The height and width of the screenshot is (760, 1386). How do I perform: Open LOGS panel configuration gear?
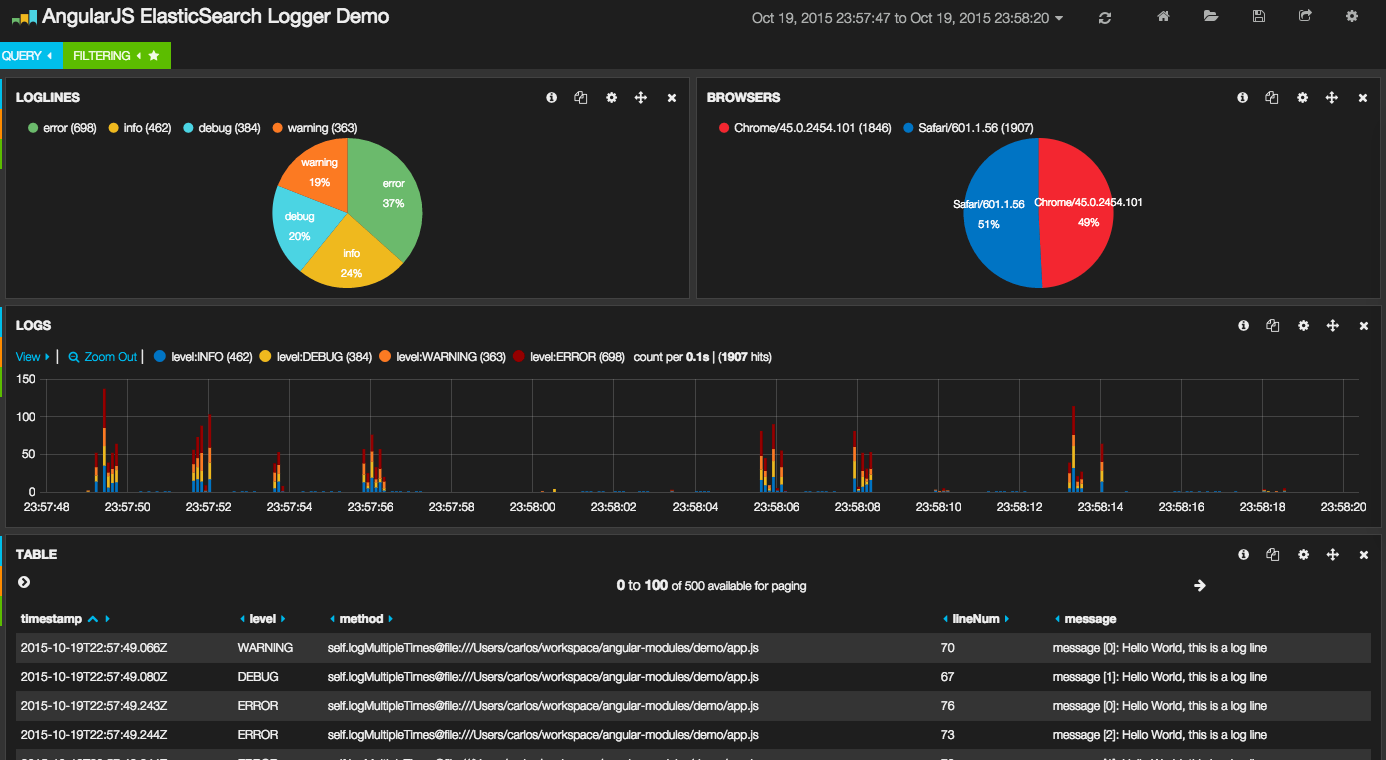[x=1303, y=326]
